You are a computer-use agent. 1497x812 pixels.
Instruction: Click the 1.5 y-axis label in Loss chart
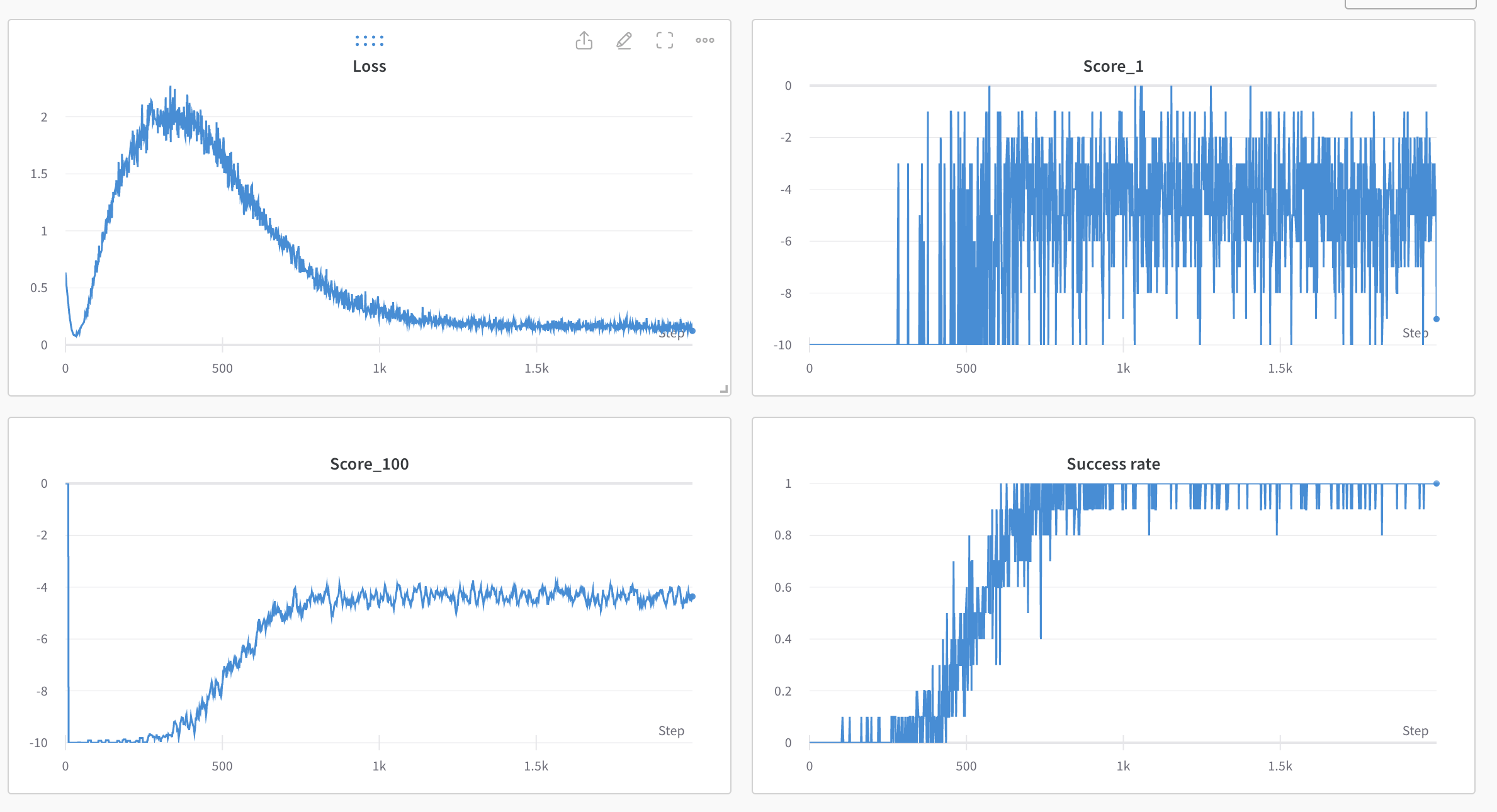tap(39, 174)
